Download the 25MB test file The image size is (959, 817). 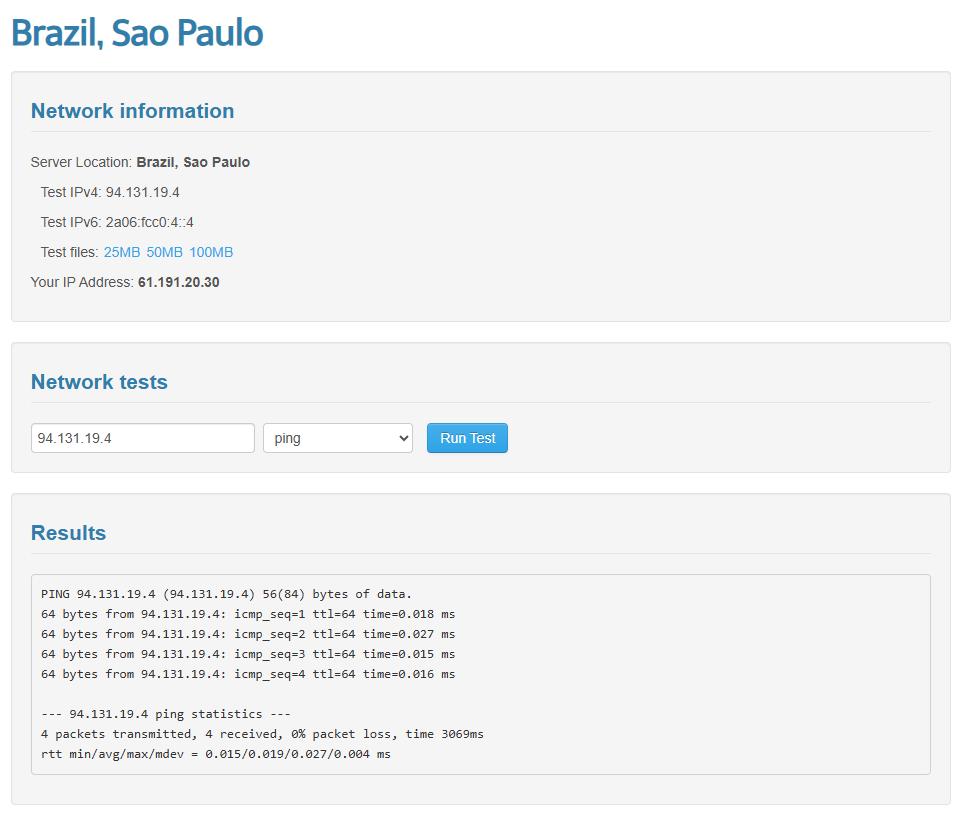coord(122,252)
